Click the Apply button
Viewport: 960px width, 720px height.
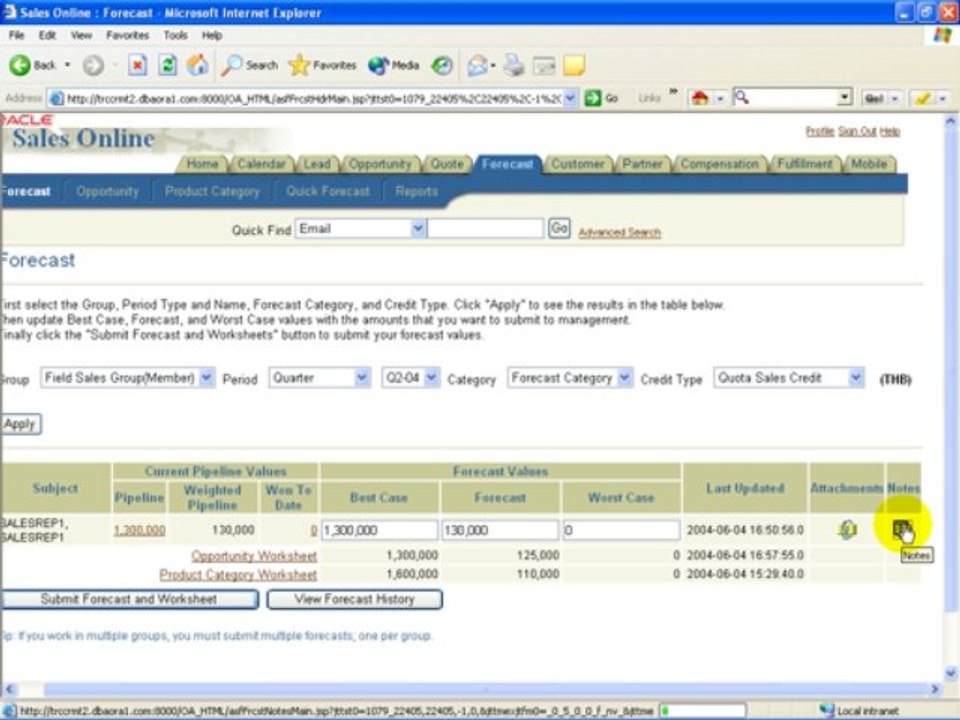click(x=20, y=424)
